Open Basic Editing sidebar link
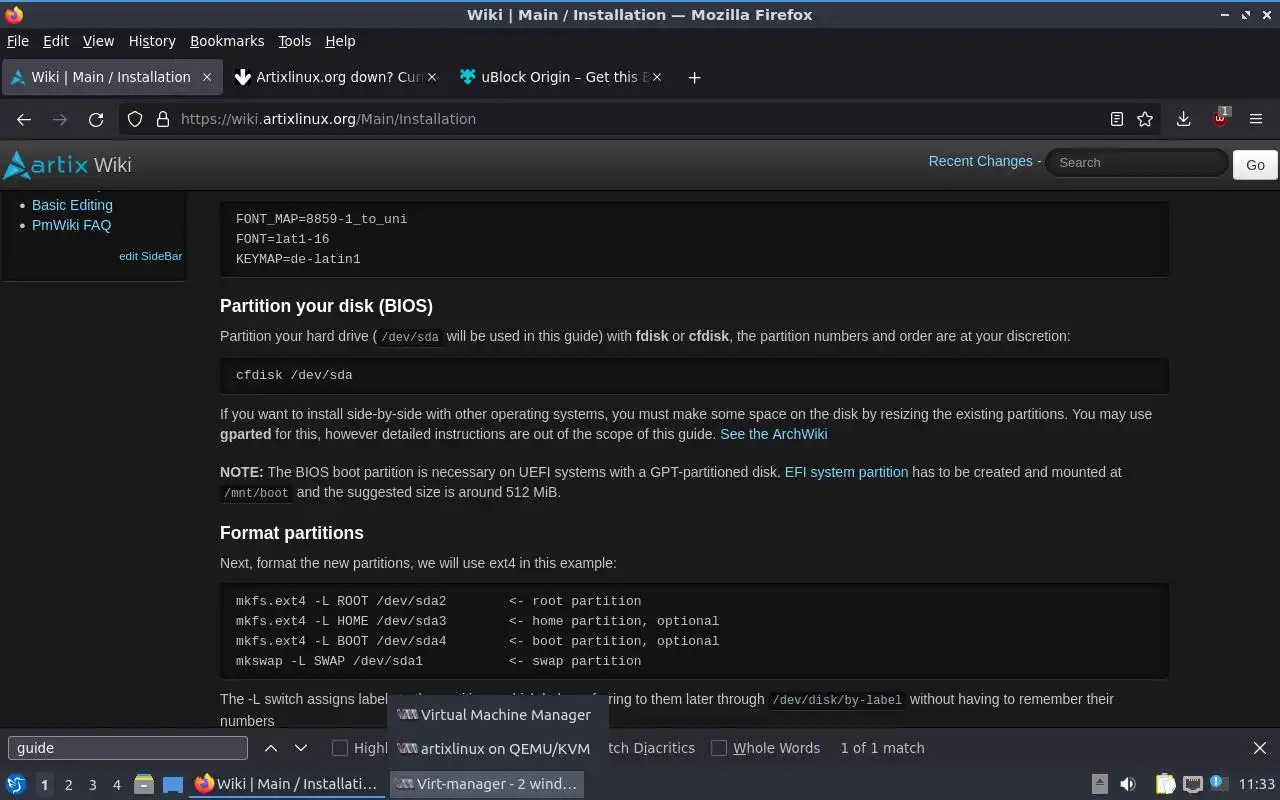 pos(72,205)
